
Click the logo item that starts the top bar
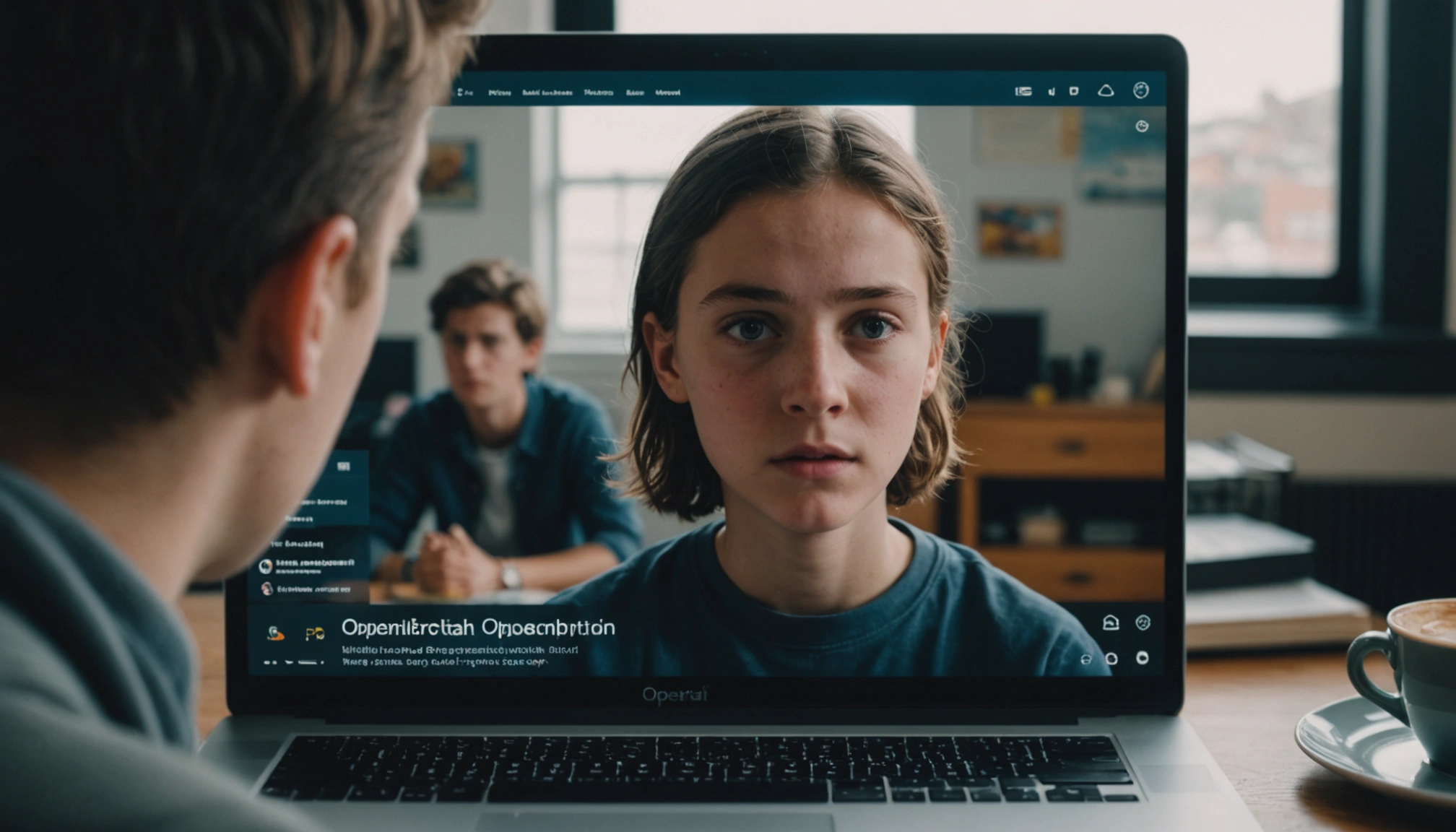tap(465, 92)
